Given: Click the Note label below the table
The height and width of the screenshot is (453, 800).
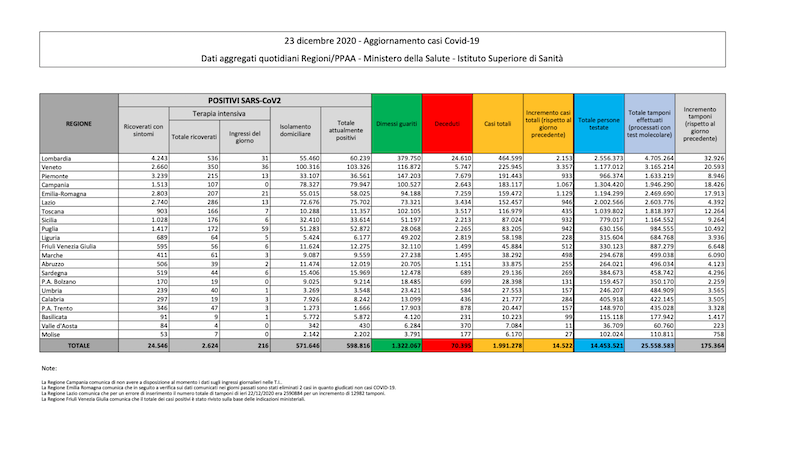Looking at the screenshot, I should point(50,369).
